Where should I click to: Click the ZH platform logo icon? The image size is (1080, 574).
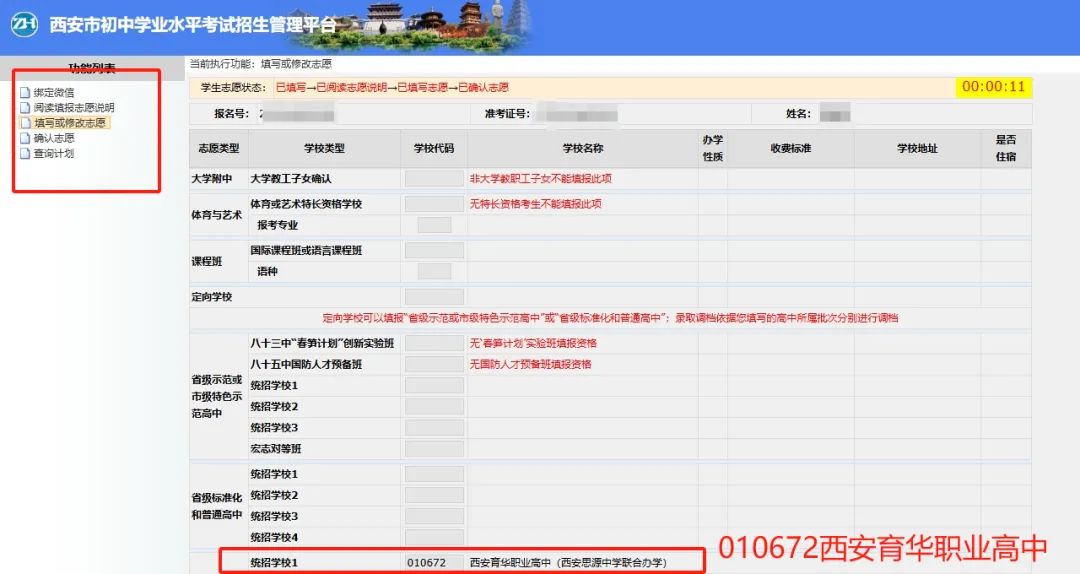24,25
